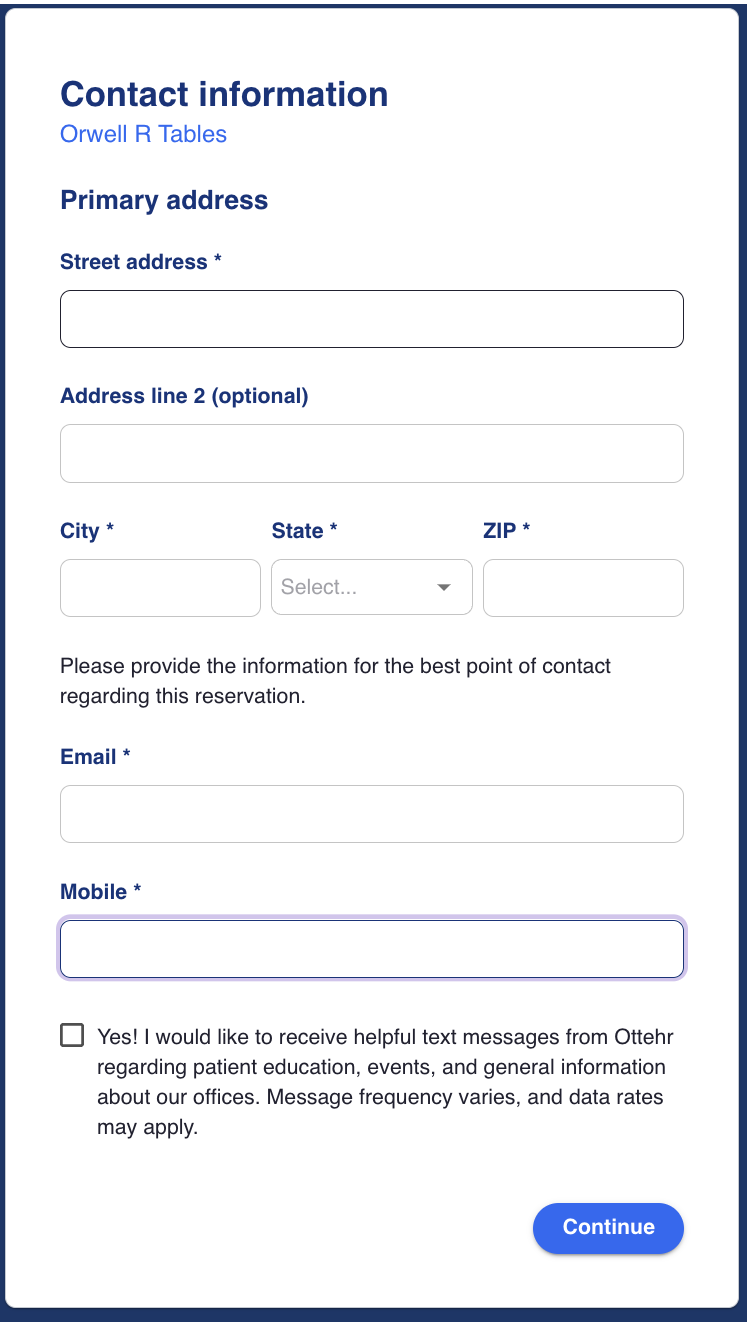Enable the Ottehr text messages checkbox

coord(72,1035)
